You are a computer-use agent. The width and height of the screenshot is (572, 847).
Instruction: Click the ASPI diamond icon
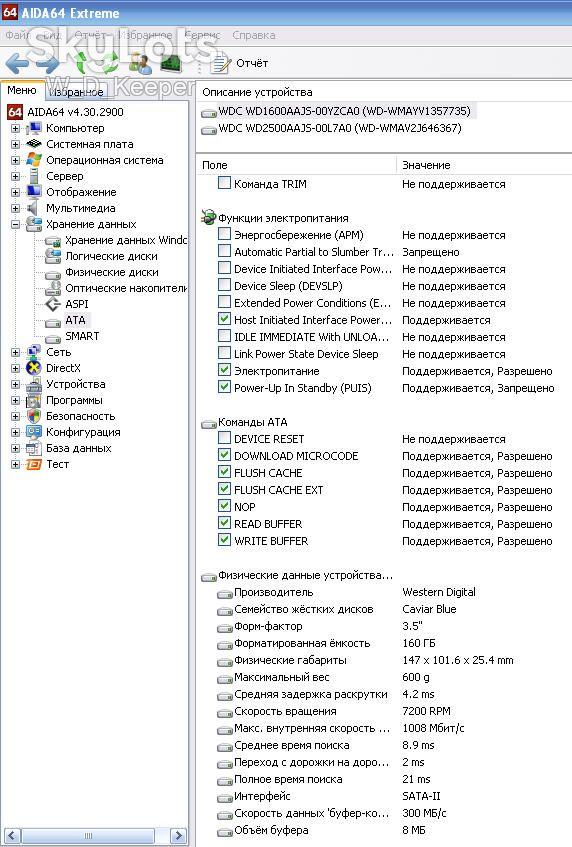click(53, 304)
